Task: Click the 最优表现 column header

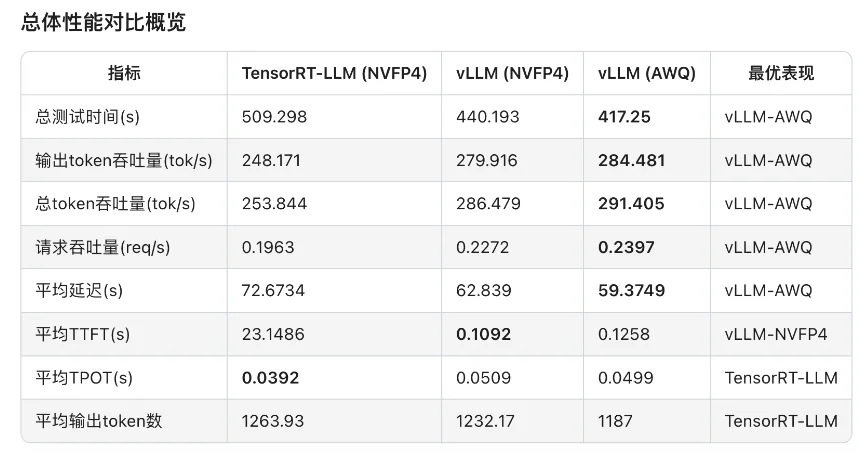Action: click(781, 73)
